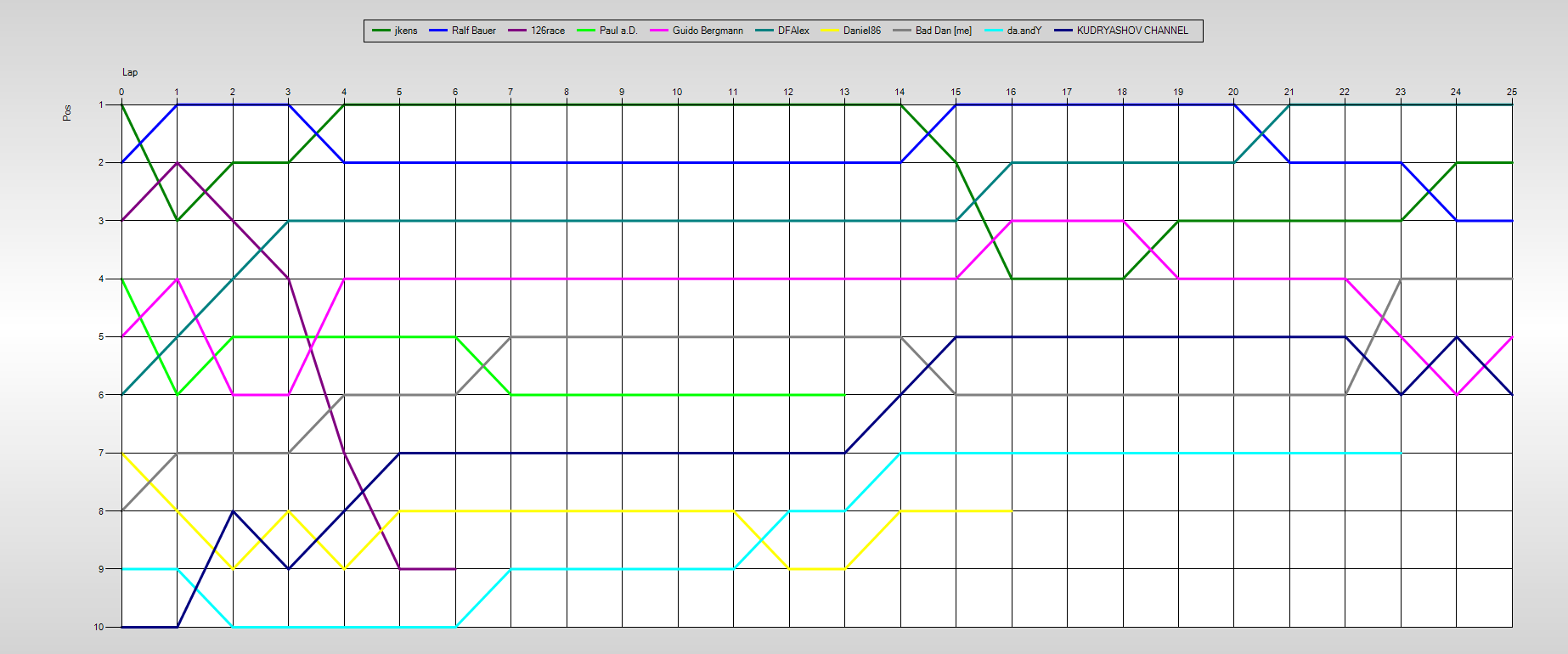The height and width of the screenshot is (654, 1568).
Task: Click position 1 label on vertical axis
Action: (x=101, y=104)
